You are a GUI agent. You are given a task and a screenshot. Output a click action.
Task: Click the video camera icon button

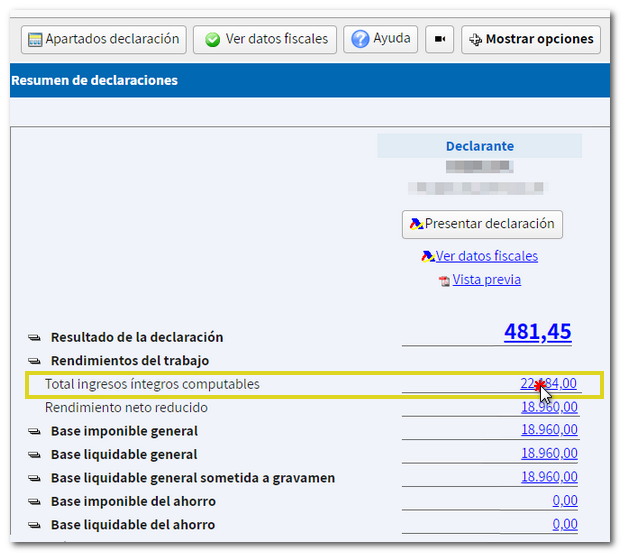(439, 40)
